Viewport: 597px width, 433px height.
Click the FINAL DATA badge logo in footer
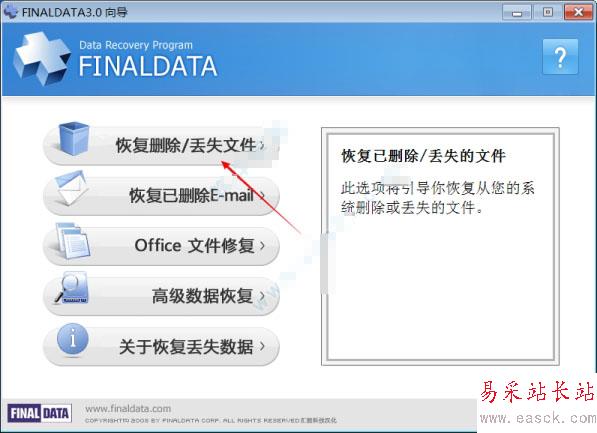(x=40, y=414)
